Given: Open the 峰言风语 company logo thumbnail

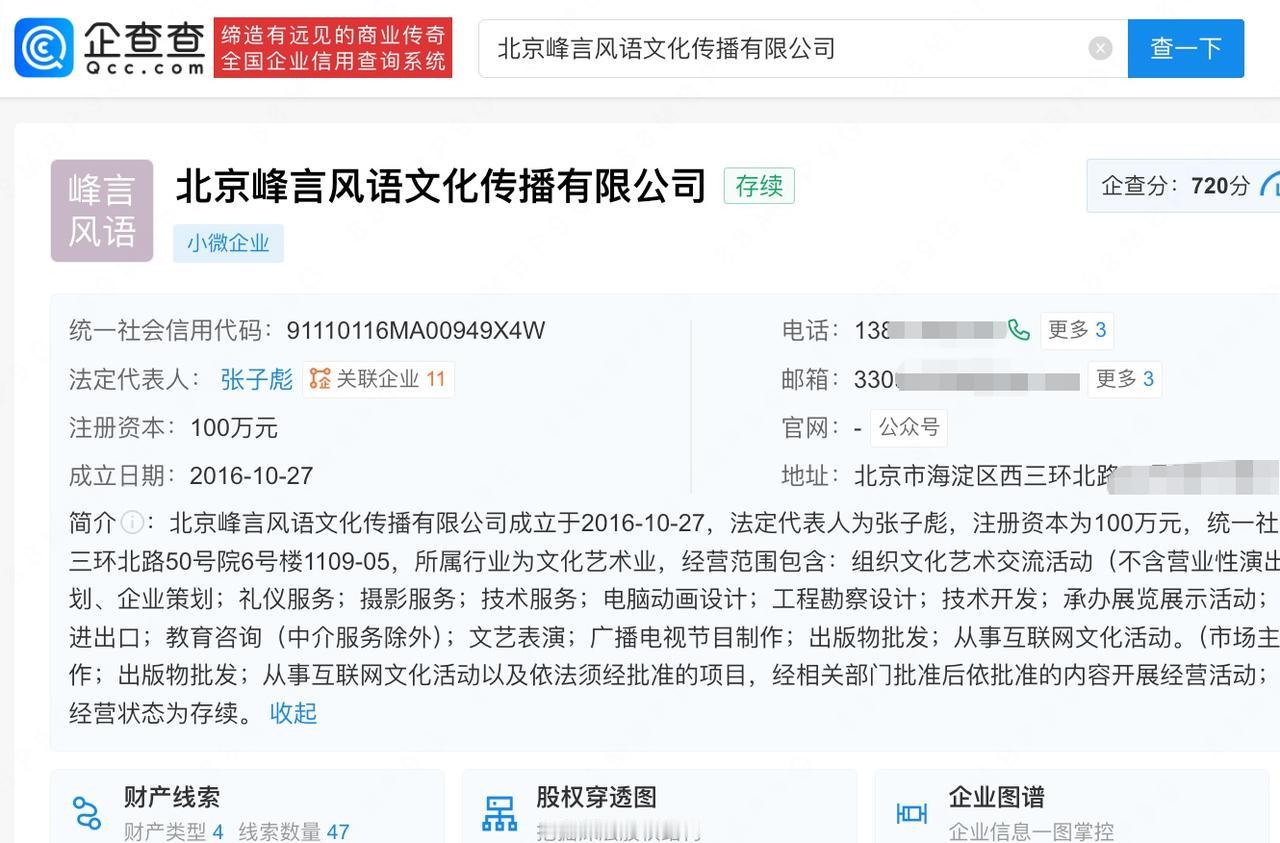Looking at the screenshot, I should [x=102, y=211].
